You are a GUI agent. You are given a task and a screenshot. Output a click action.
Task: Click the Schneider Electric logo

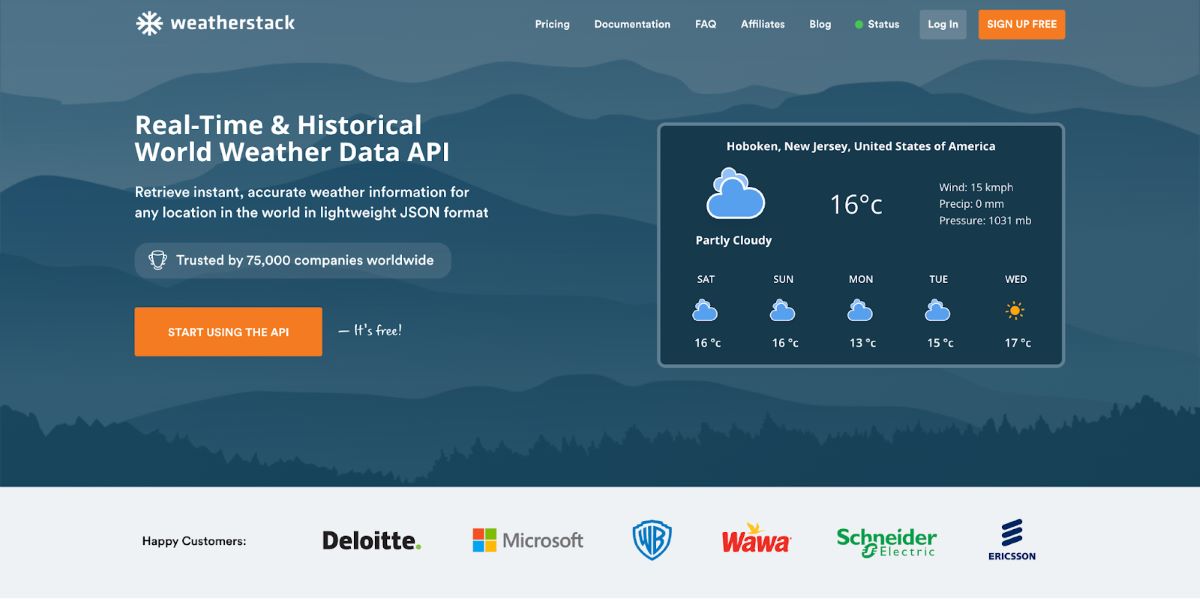point(885,540)
